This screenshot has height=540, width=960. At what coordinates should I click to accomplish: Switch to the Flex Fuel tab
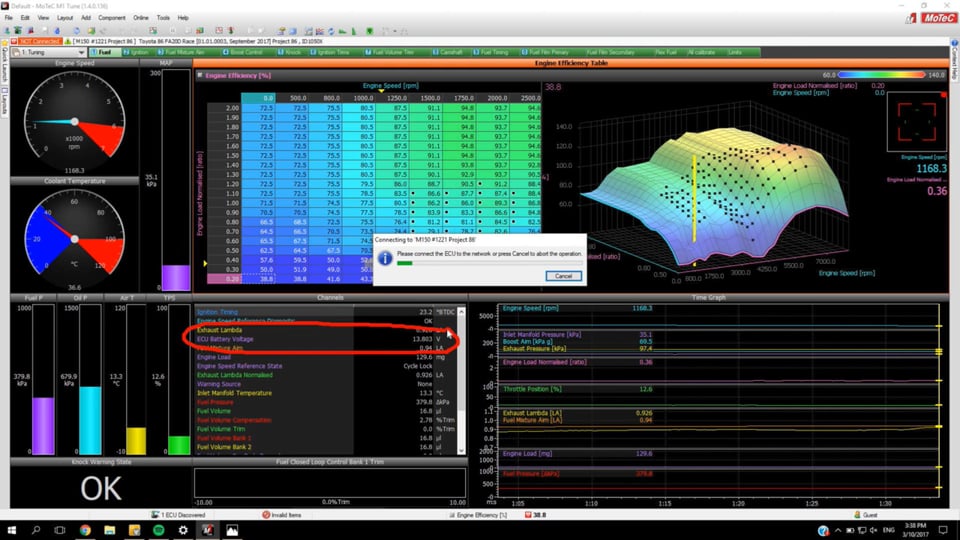[x=666, y=53]
